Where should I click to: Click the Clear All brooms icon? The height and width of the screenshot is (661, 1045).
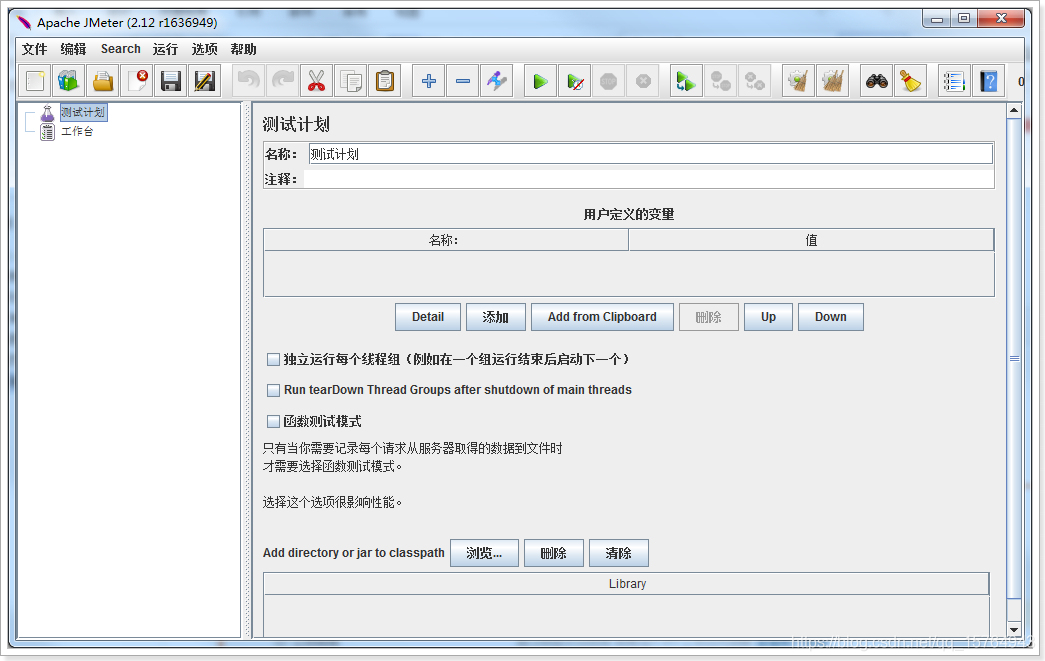point(832,81)
